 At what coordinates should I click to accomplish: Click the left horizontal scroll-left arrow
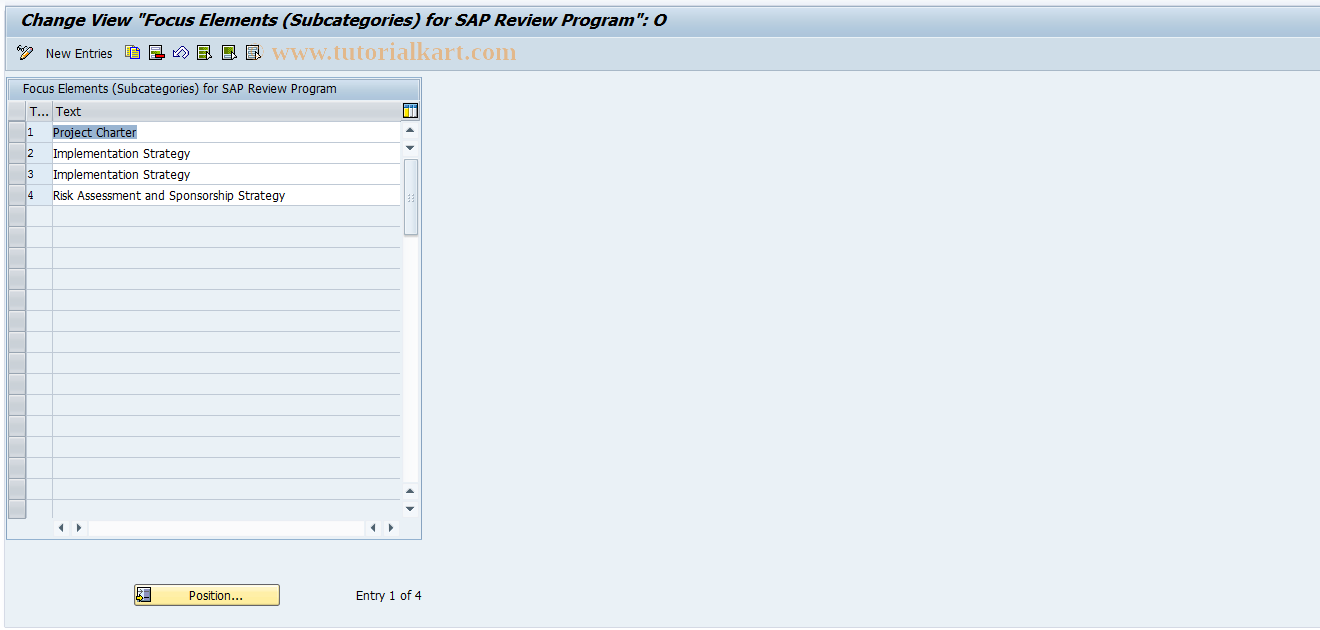point(60,527)
